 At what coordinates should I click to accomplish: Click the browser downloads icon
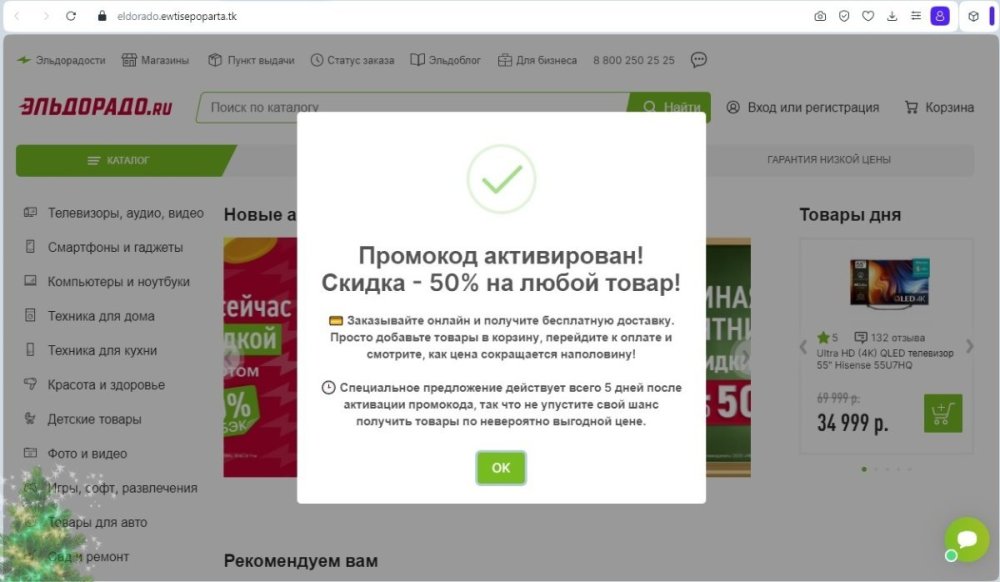(x=892, y=16)
